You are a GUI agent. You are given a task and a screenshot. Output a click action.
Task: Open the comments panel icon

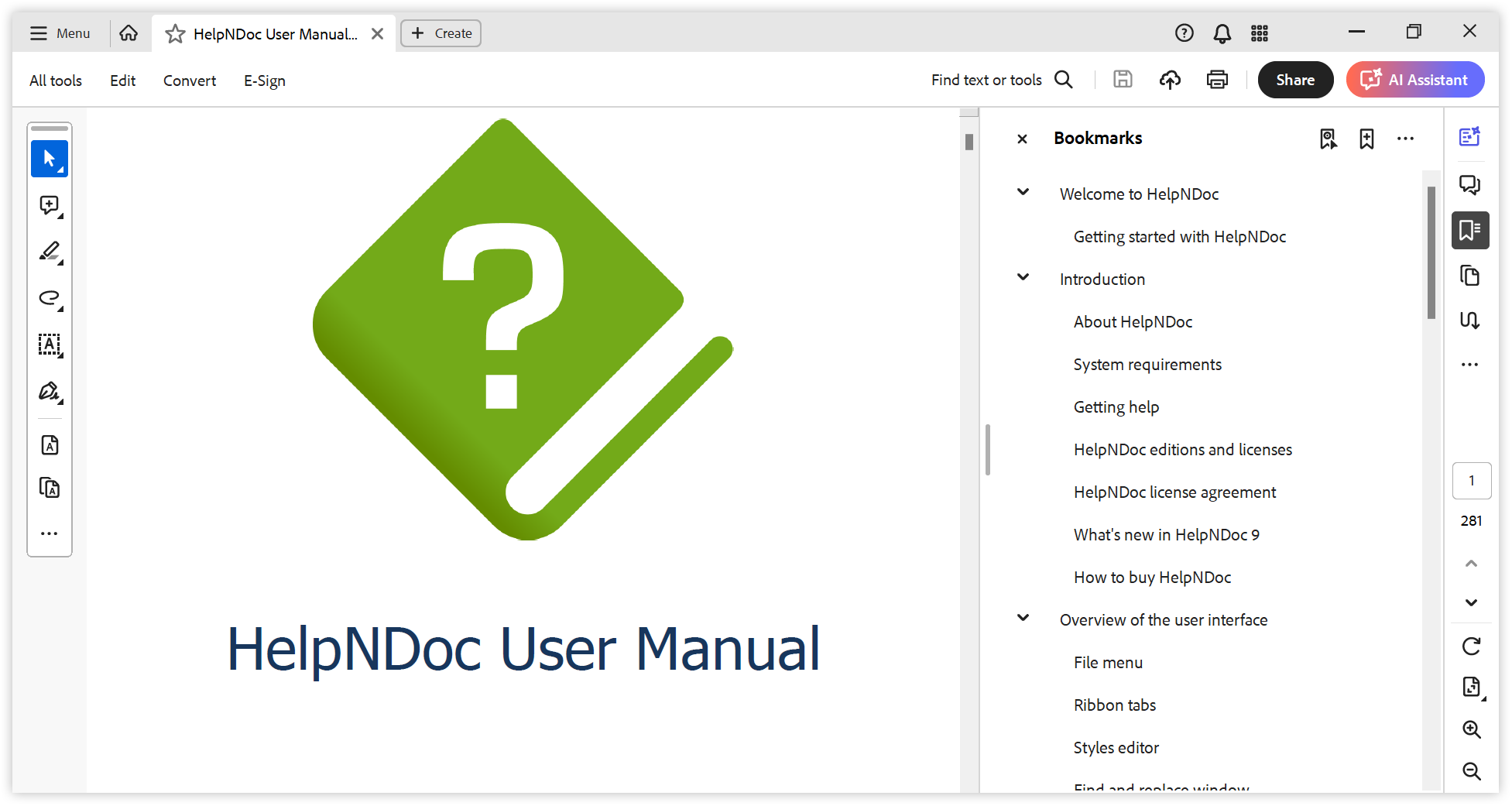(x=1470, y=184)
